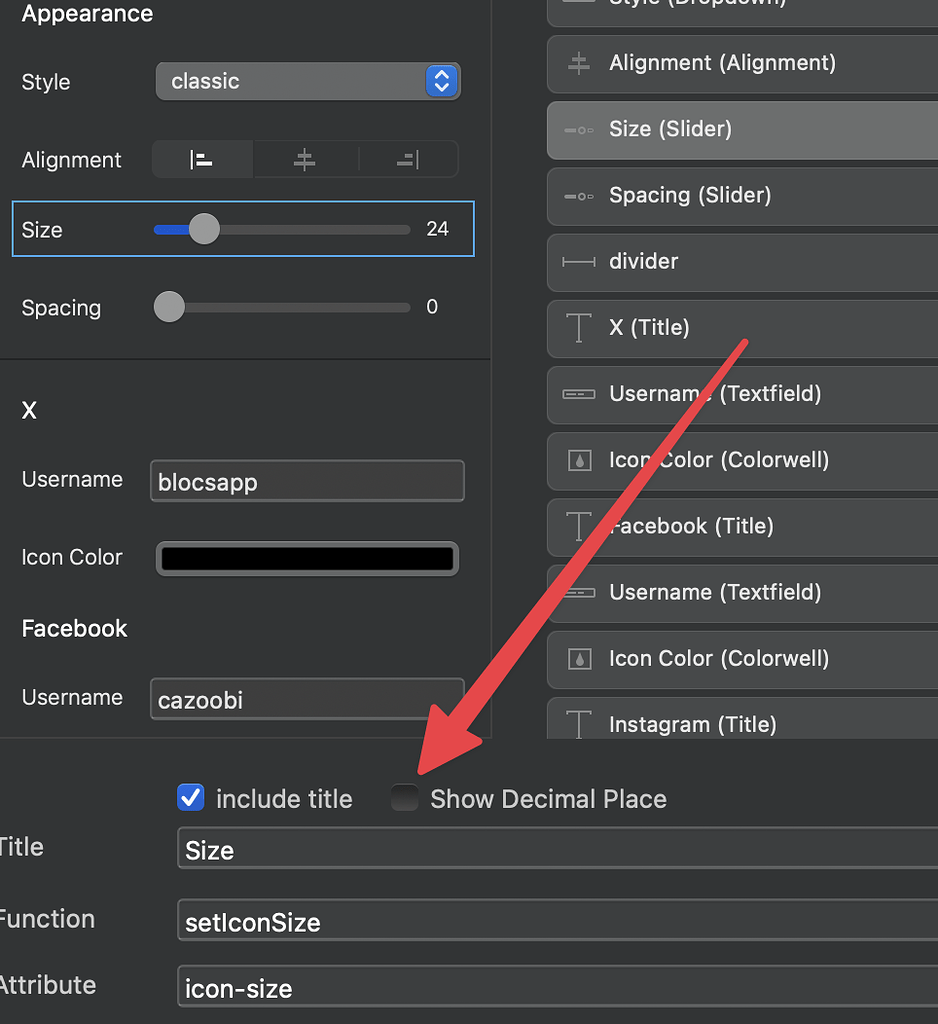The image size is (938, 1024).
Task: Click the Style dropdown stepper arrows
Action: point(441,81)
